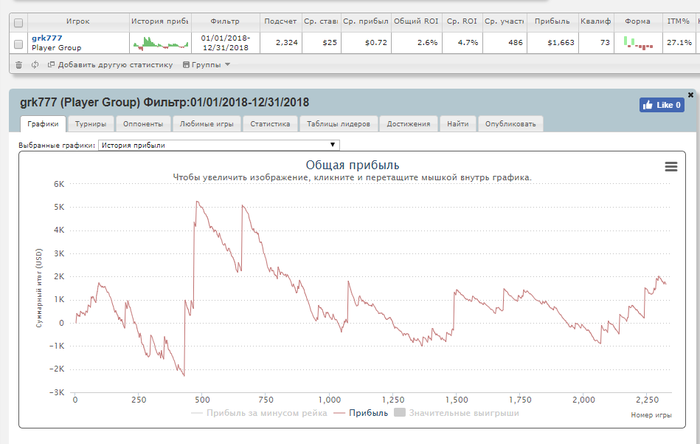Toggle the Значительные выигрыши legend item
Viewport: 700px width, 444px height.
[x=457, y=413]
